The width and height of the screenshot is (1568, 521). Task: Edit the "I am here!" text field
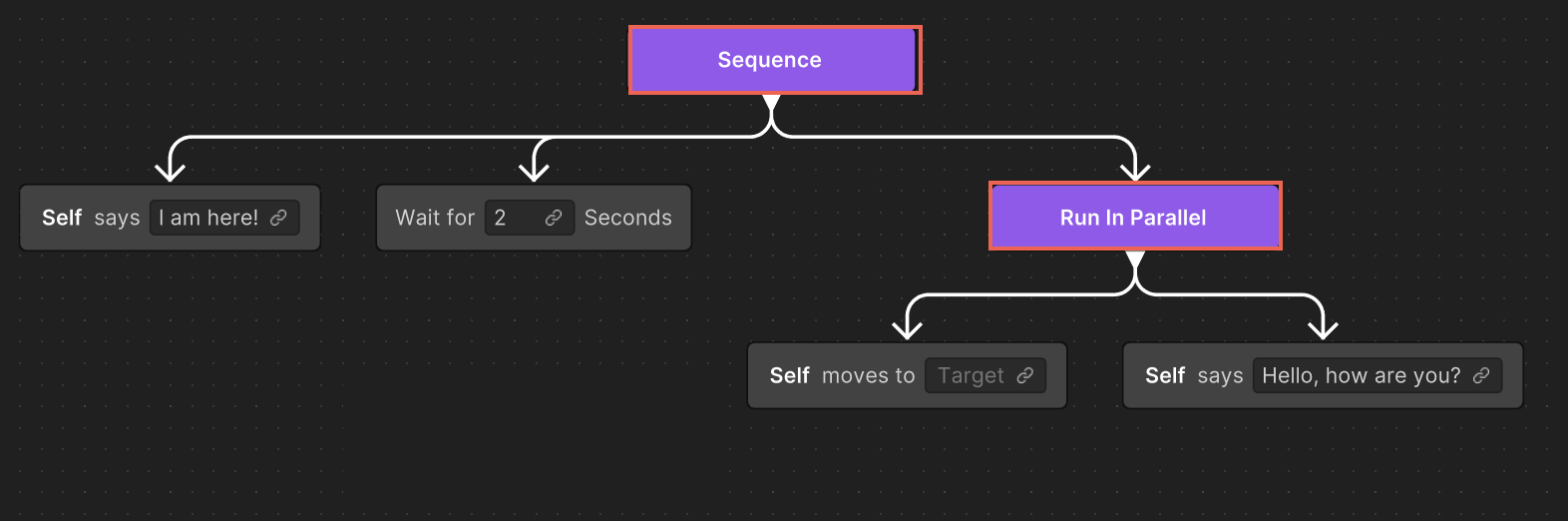[x=208, y=218]
